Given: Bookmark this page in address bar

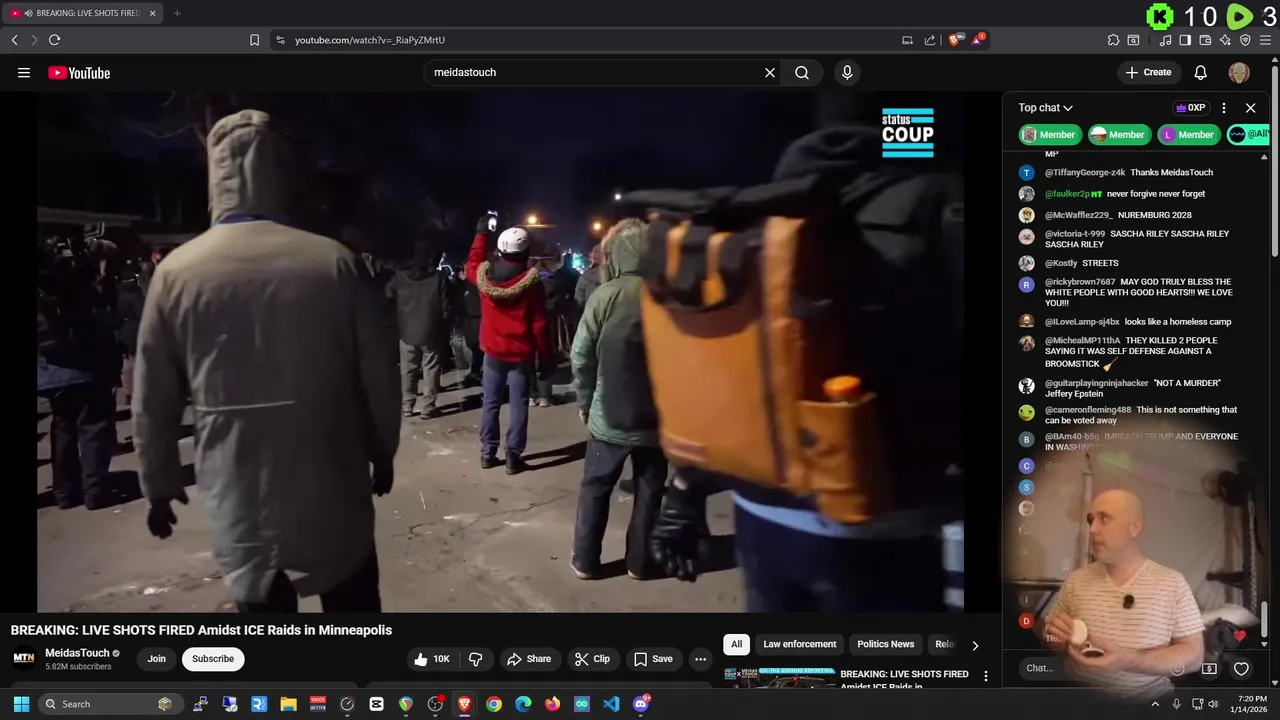Looking at the screenshot, I should [x=254, y=40].
